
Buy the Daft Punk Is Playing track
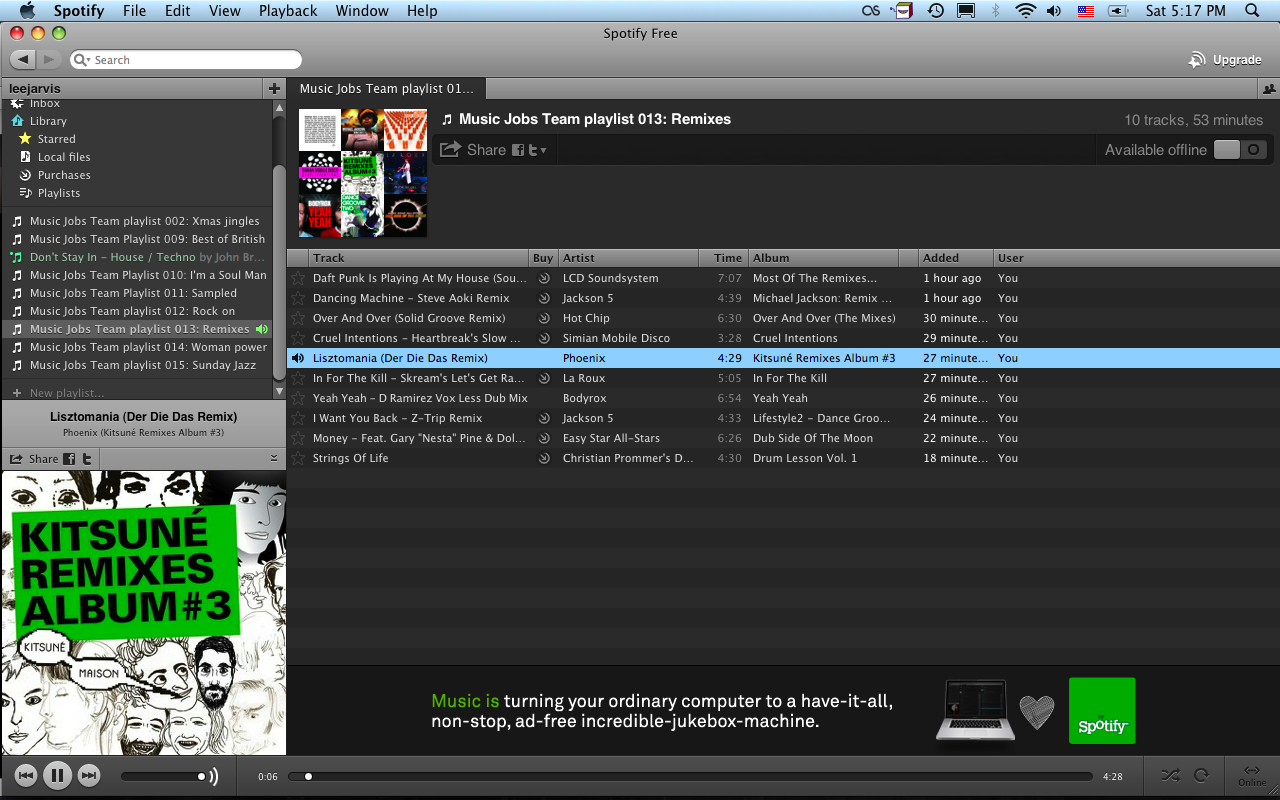click(544, 278)
